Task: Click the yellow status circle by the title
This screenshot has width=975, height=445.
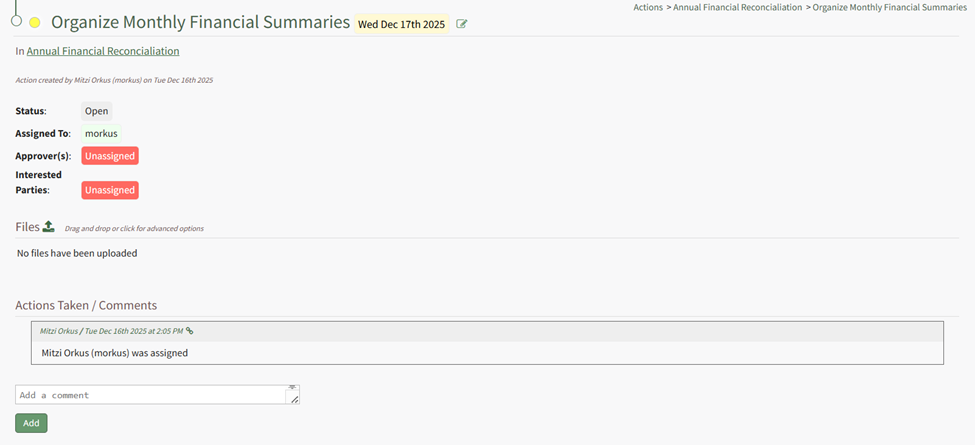Action: click(35, 22)
